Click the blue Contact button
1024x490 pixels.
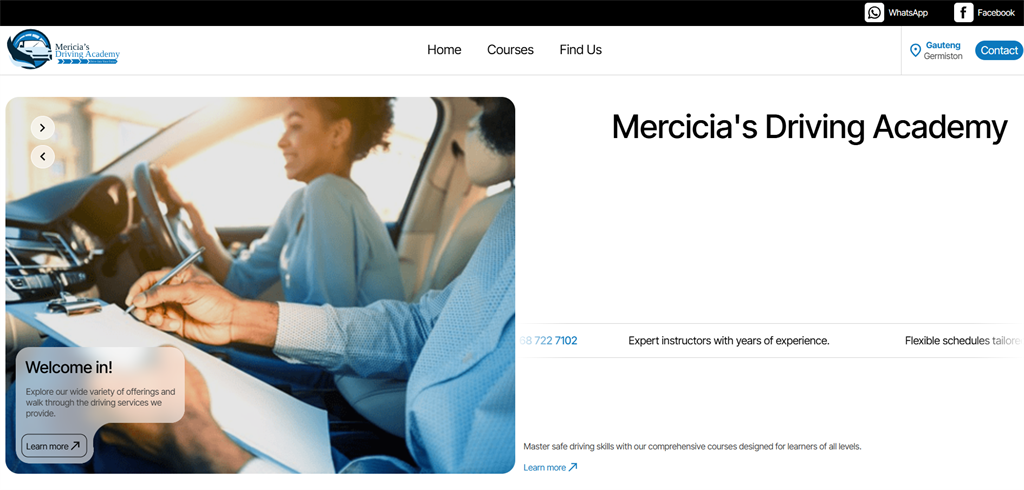[999, 50]
